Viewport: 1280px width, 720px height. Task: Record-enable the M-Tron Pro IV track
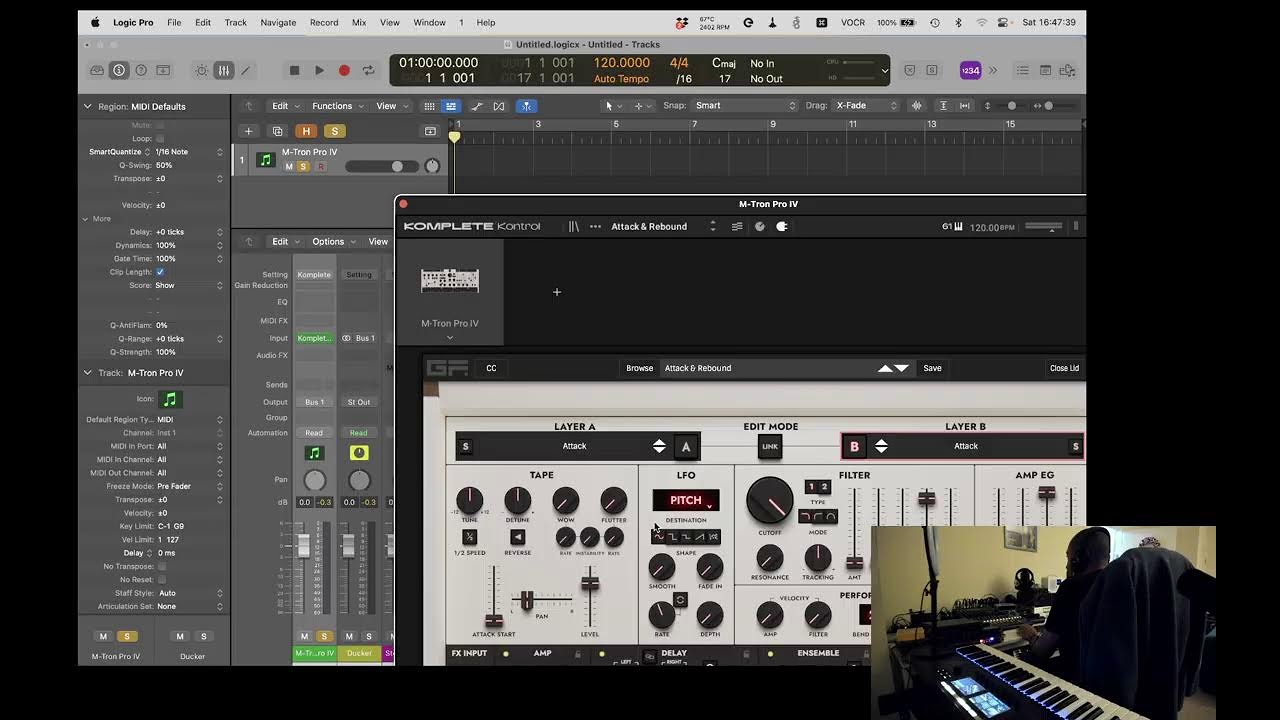(320, 166)
